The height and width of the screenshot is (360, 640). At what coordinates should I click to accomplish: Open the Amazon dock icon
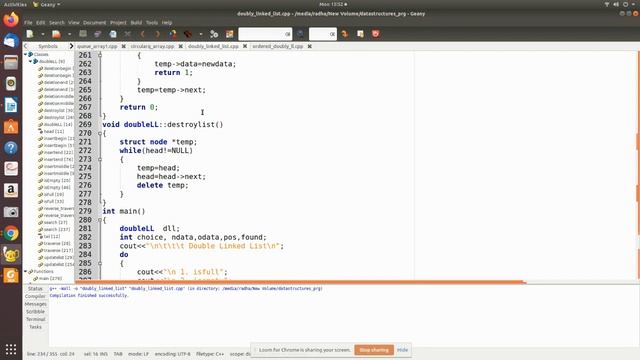click(11, 191)
